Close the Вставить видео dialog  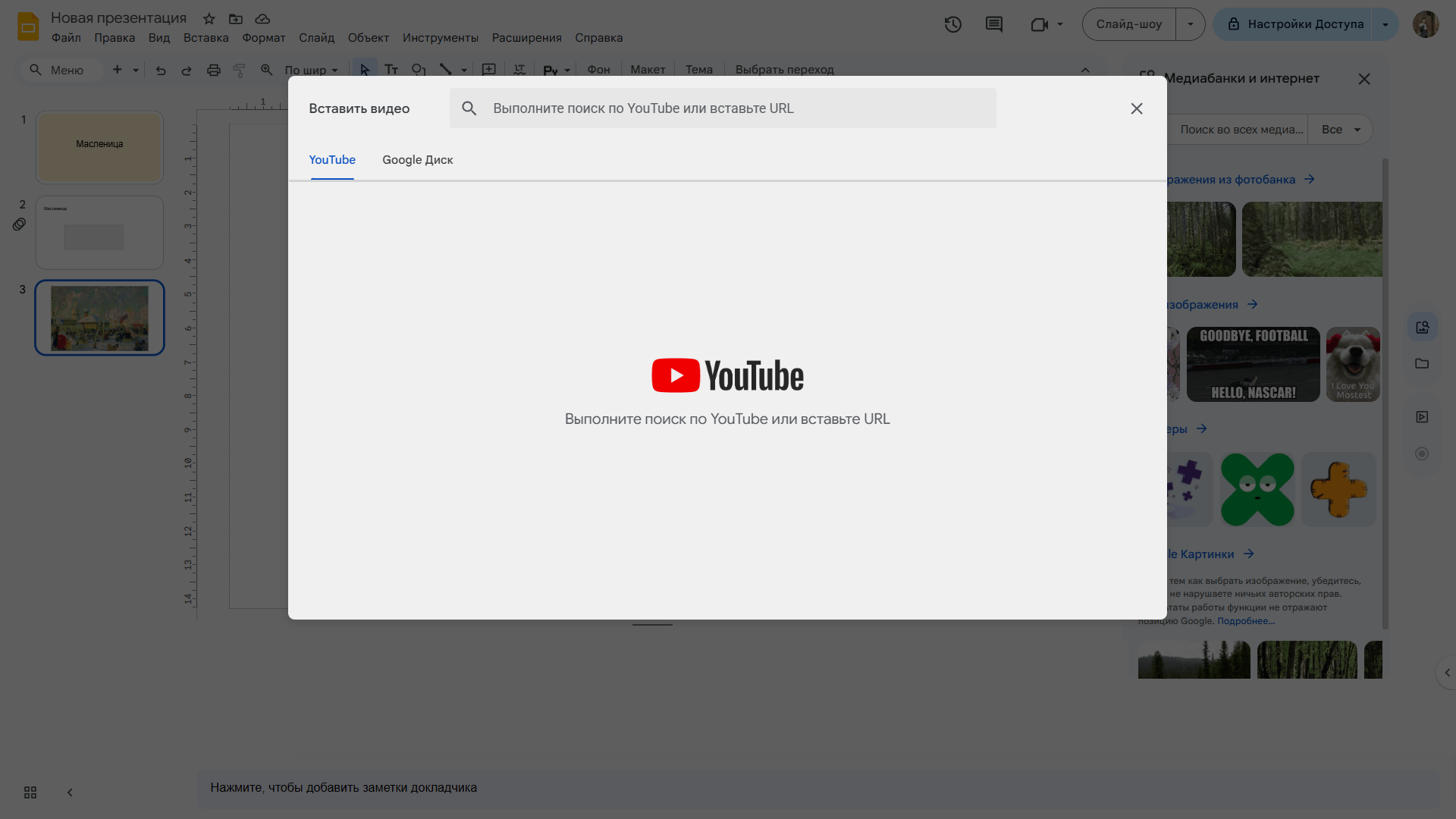[1136, 108]
